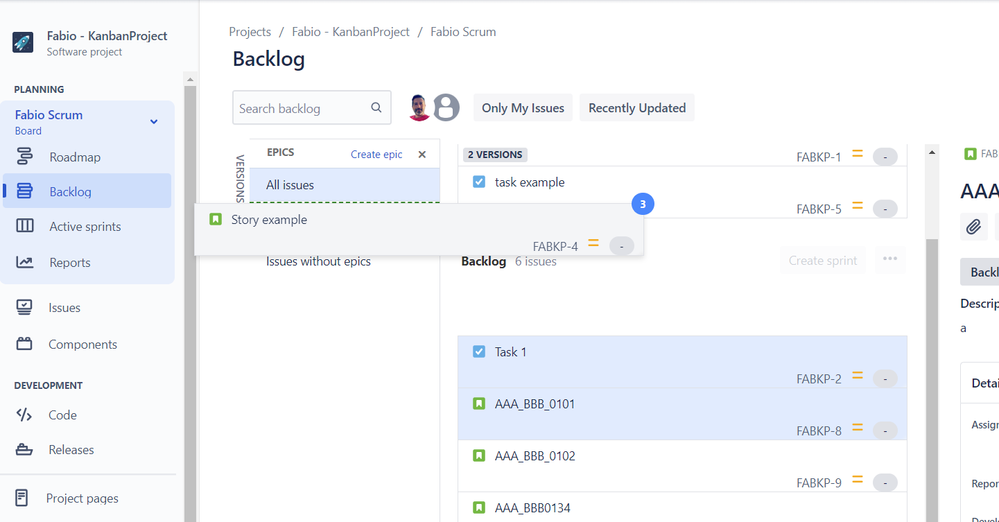
Task: Open the Releases ship icon
Action: (x=25, y=450)
